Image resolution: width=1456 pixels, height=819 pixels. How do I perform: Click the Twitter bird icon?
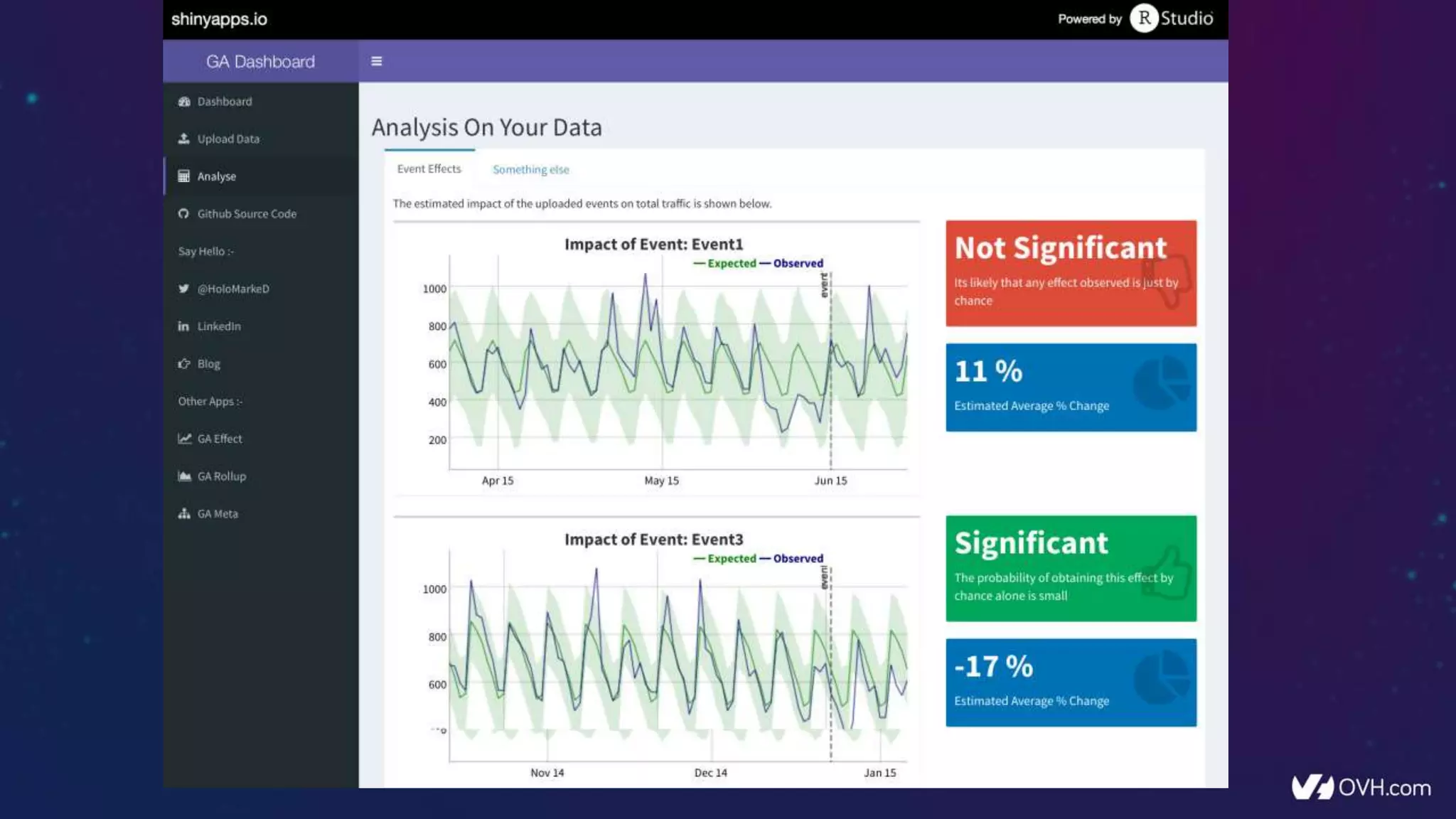click(x=184, y=289)
